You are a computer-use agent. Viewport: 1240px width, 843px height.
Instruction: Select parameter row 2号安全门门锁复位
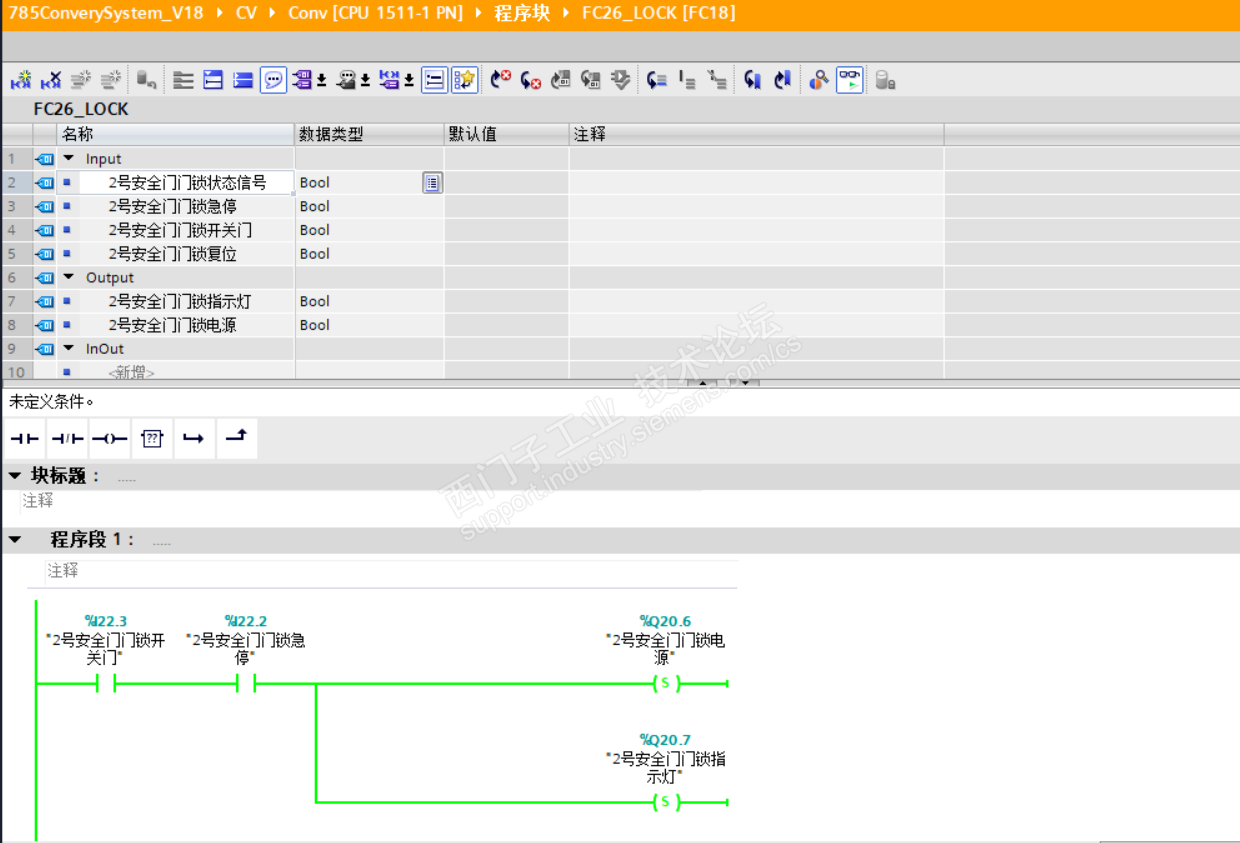[x=173, y=254]
